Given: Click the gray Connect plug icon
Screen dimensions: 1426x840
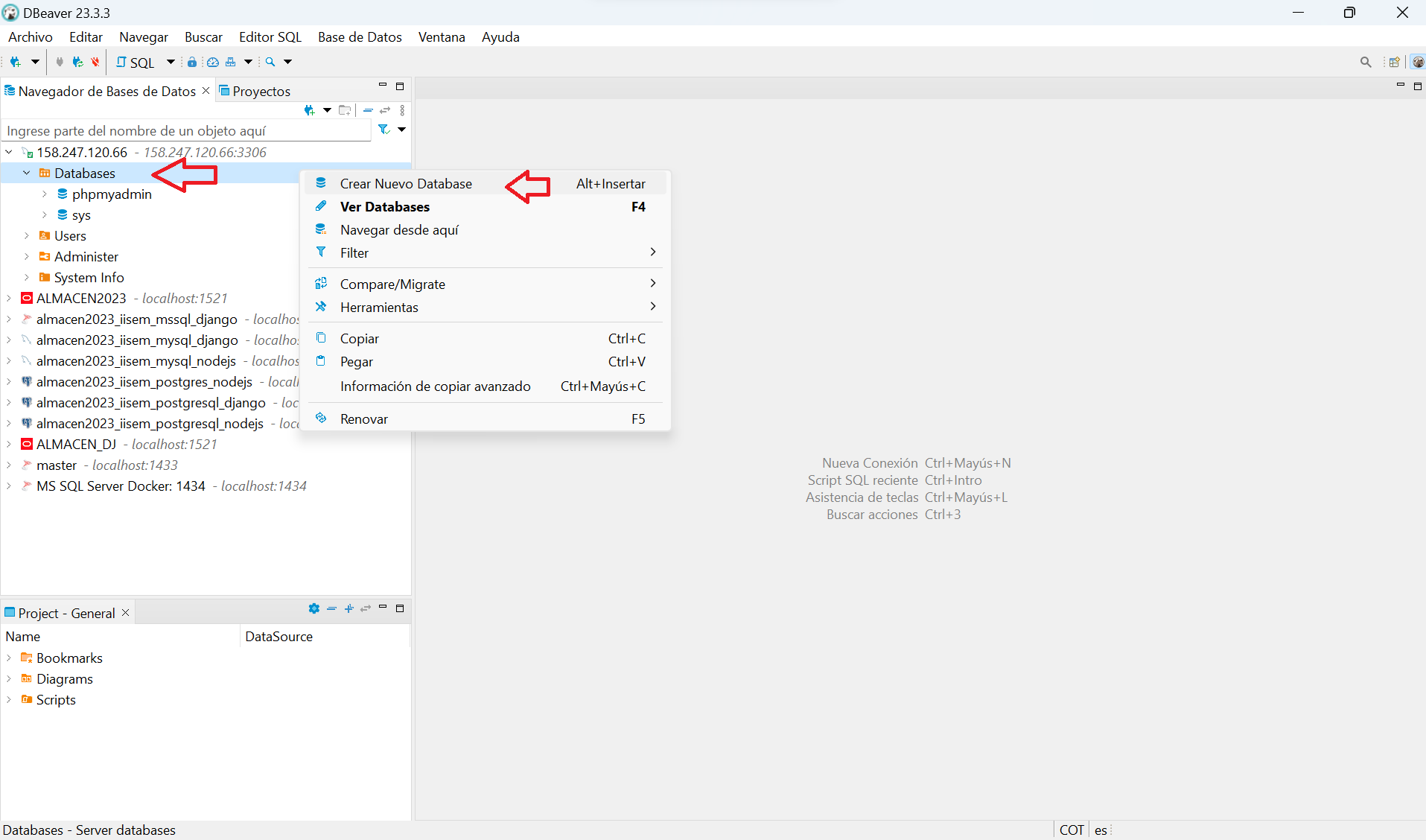Looking at the screenshot, I should (x=60, y=63).
